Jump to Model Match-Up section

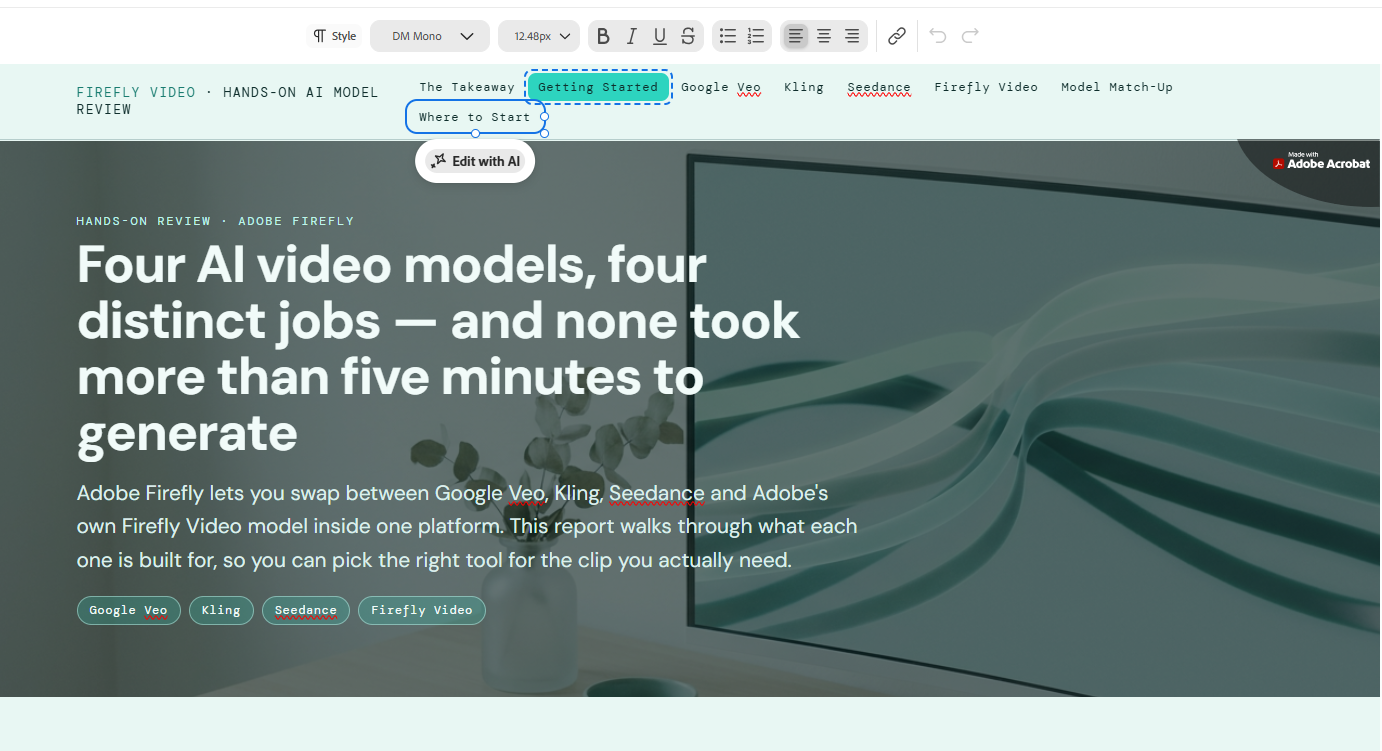[1117, 87]
